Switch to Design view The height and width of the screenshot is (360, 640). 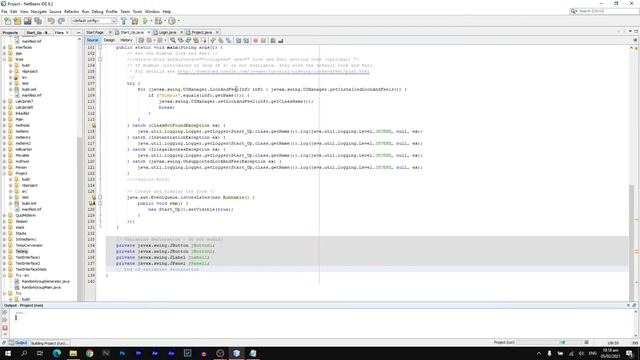[x=109, y=40]
